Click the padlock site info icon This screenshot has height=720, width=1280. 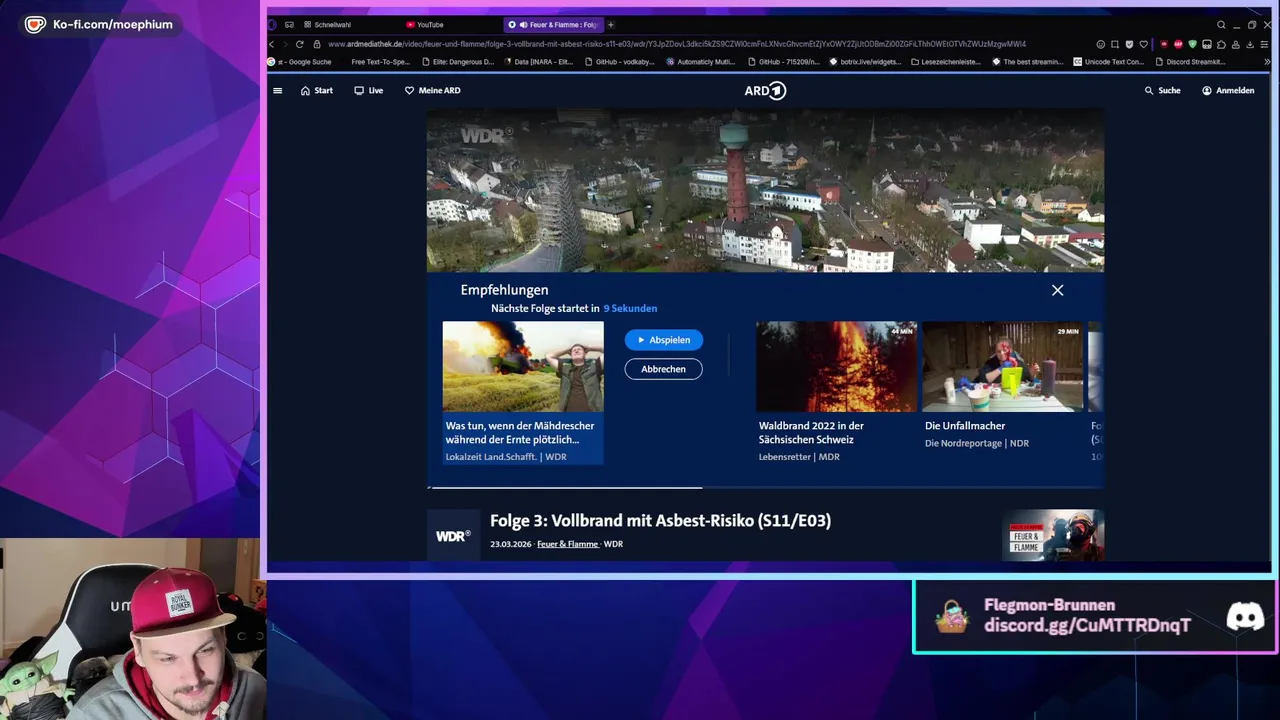coord(317,44)
